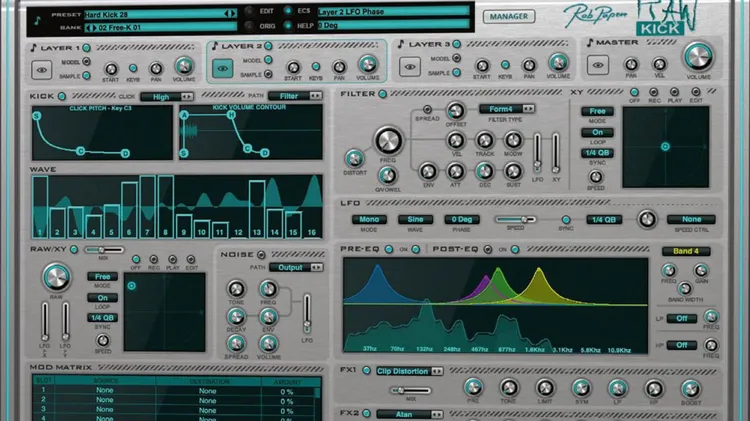The image size is (750, 421).
Task: Toggle the Kick section LED
Action: 62,96
